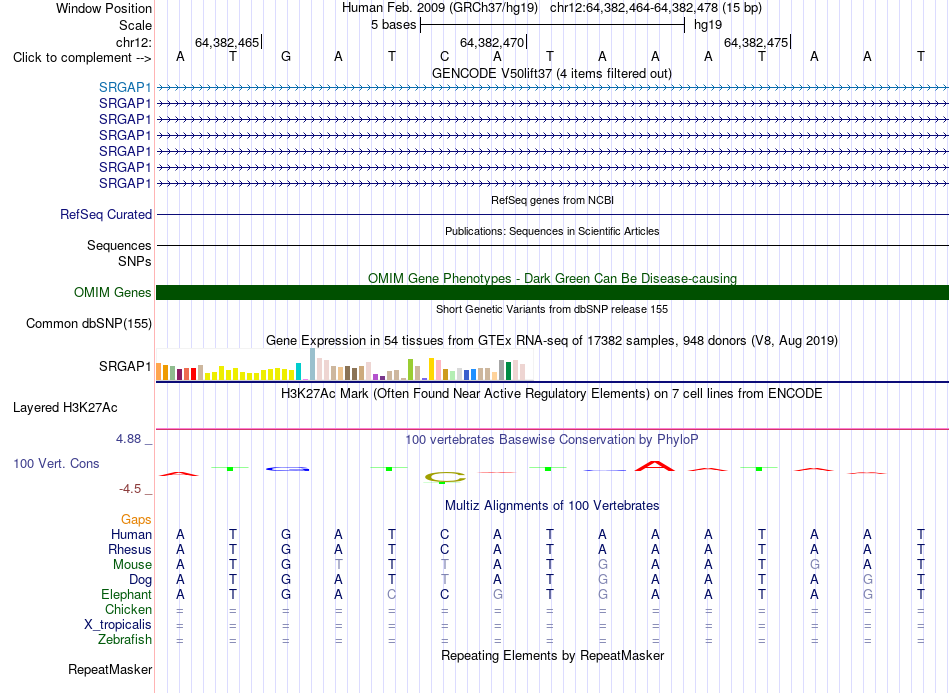Select the Dog species label
Screen dimensions: 950x693
click(140, 580)
